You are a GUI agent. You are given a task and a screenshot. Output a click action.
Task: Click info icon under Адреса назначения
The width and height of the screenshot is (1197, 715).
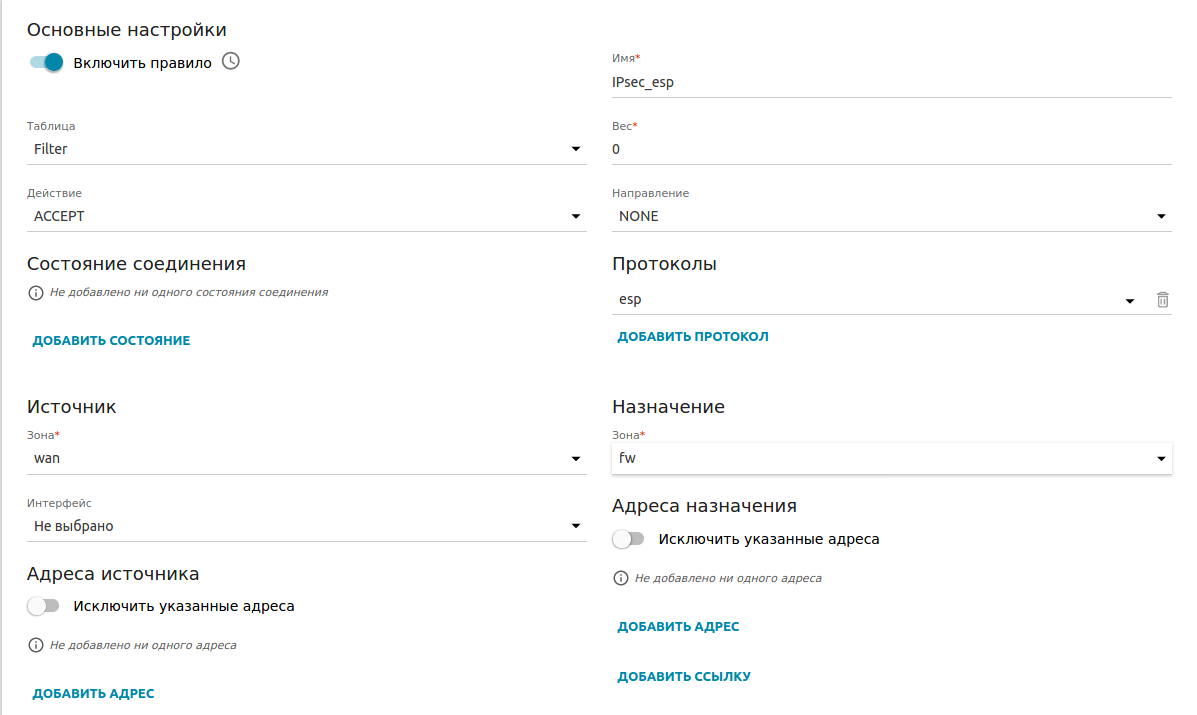tap(621, 579)
